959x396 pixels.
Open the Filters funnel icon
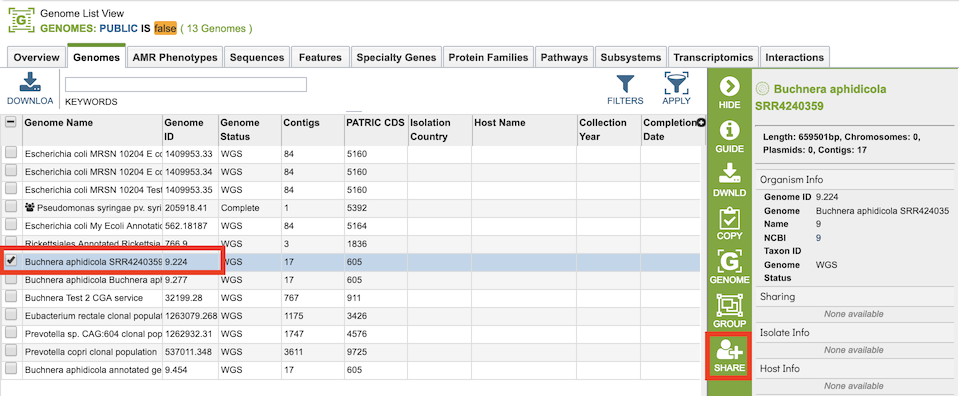point(625,83)
